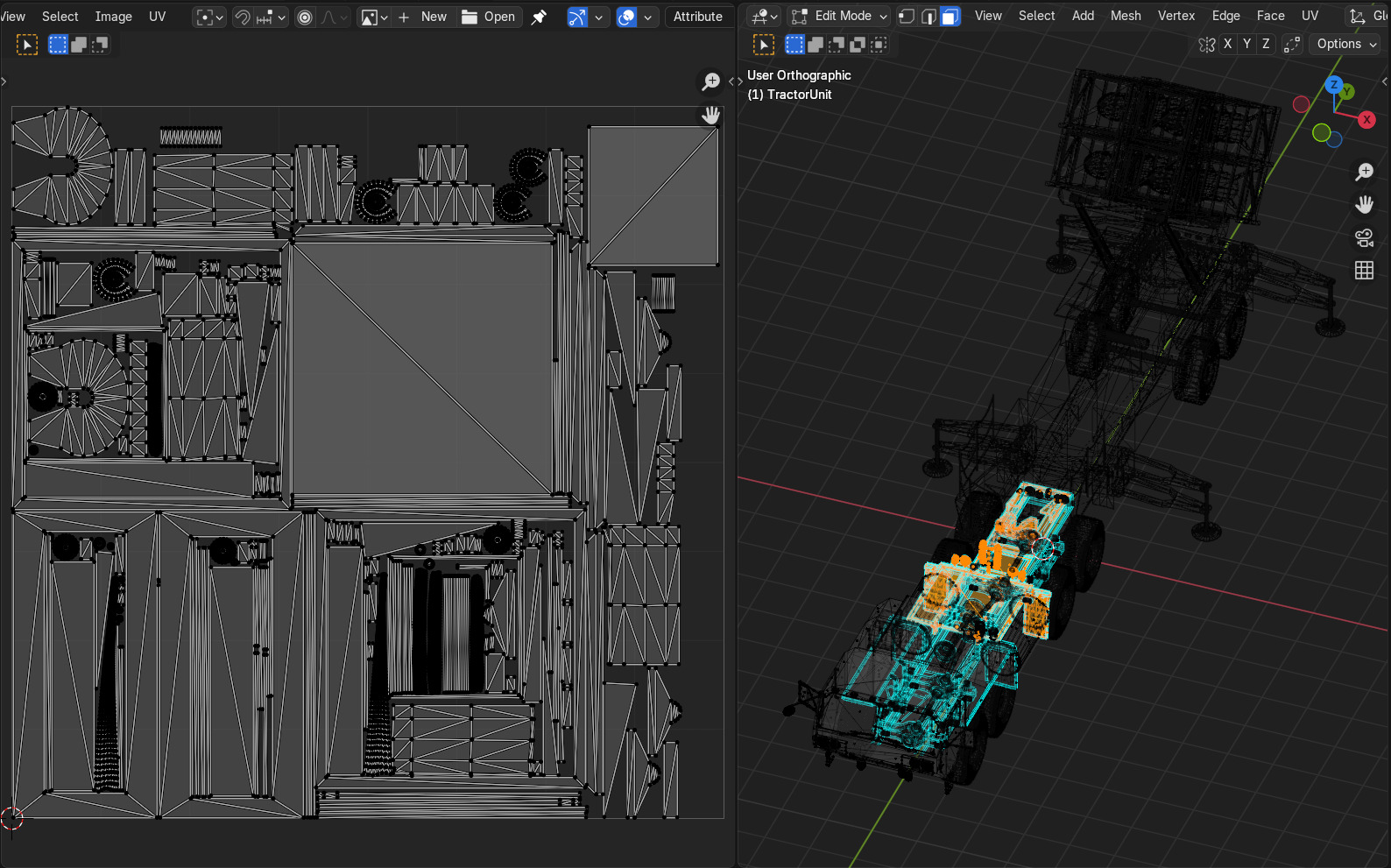Toggle X axis mirror in 3D viewport
This screenshot has width=1391, height=868.
(1228, 45)
